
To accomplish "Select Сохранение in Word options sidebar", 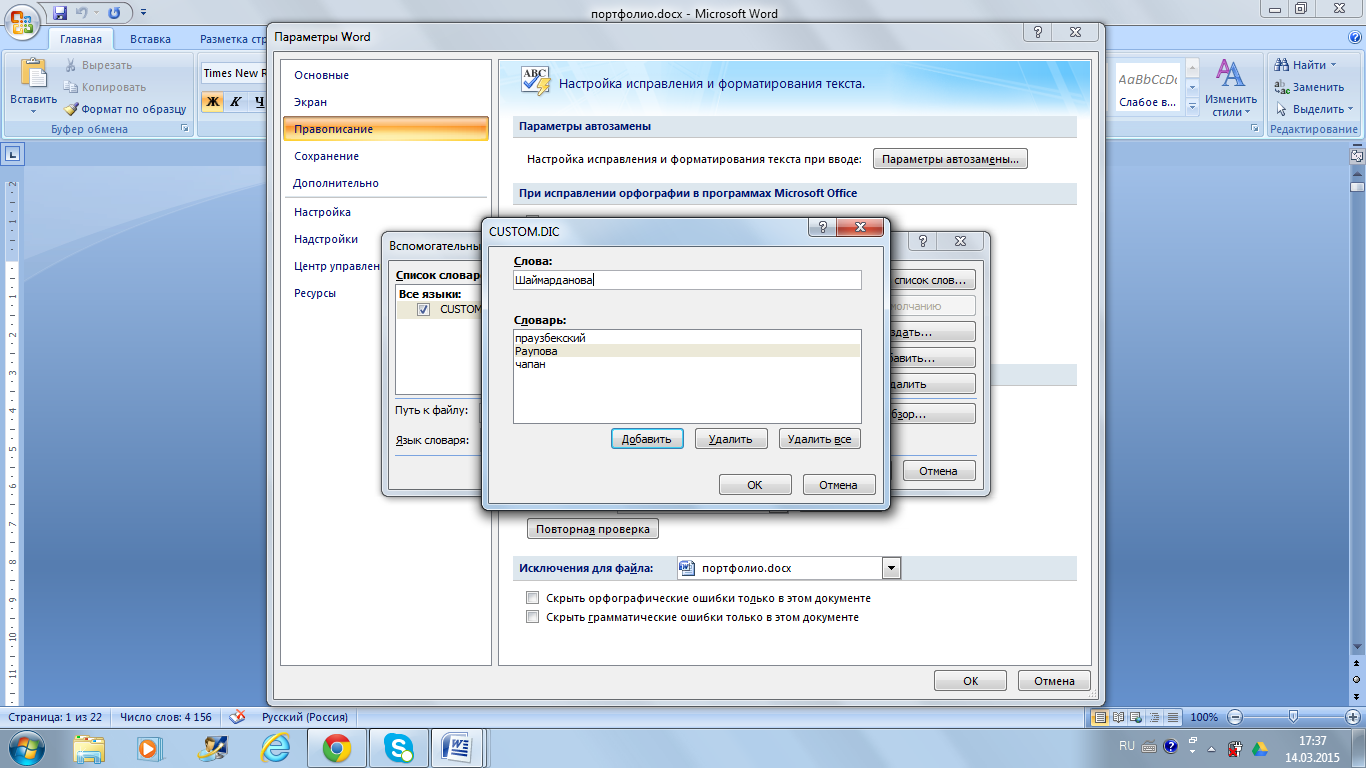I will point(385,156).
